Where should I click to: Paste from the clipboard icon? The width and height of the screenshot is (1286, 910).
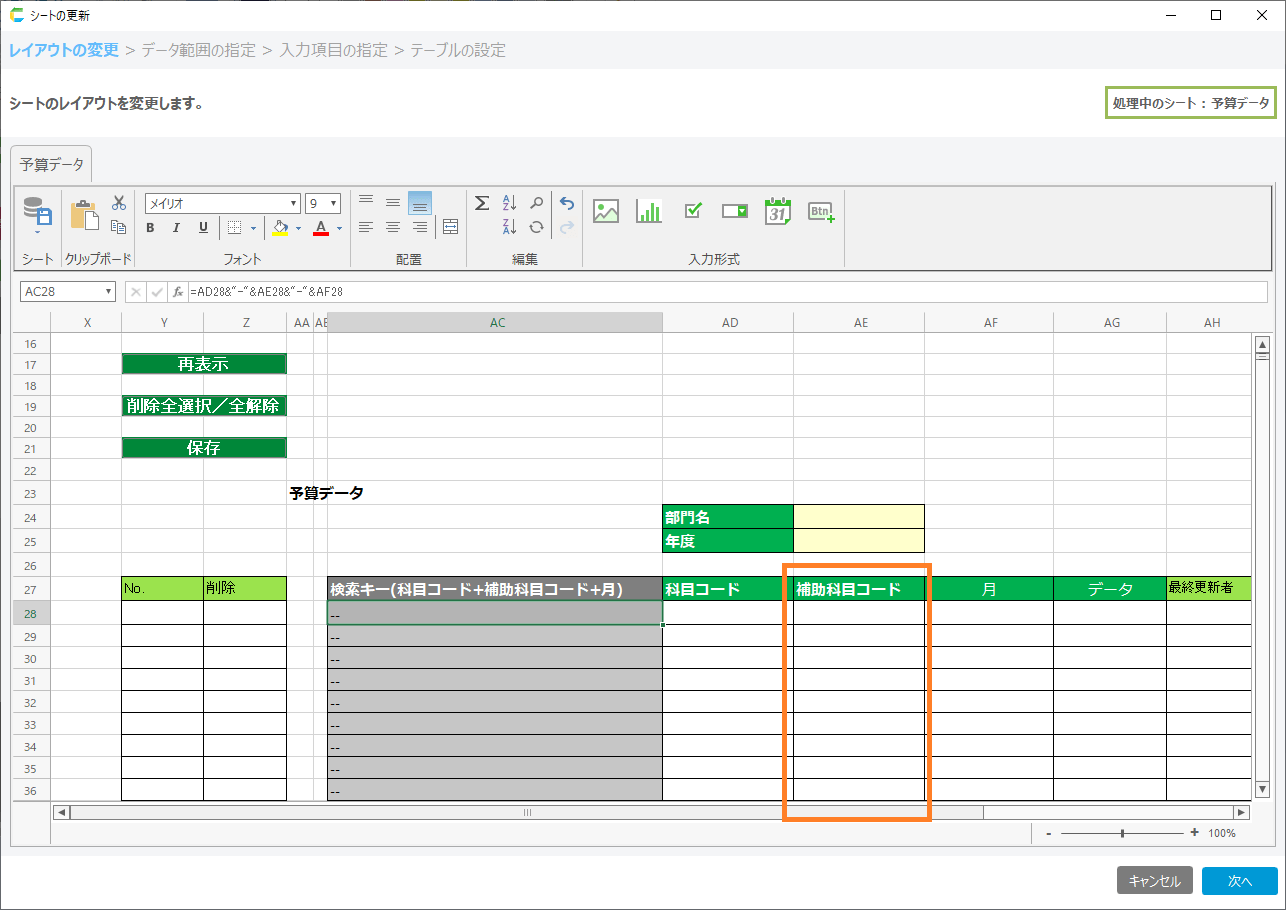pyautogui.click(x=84, y=215)
